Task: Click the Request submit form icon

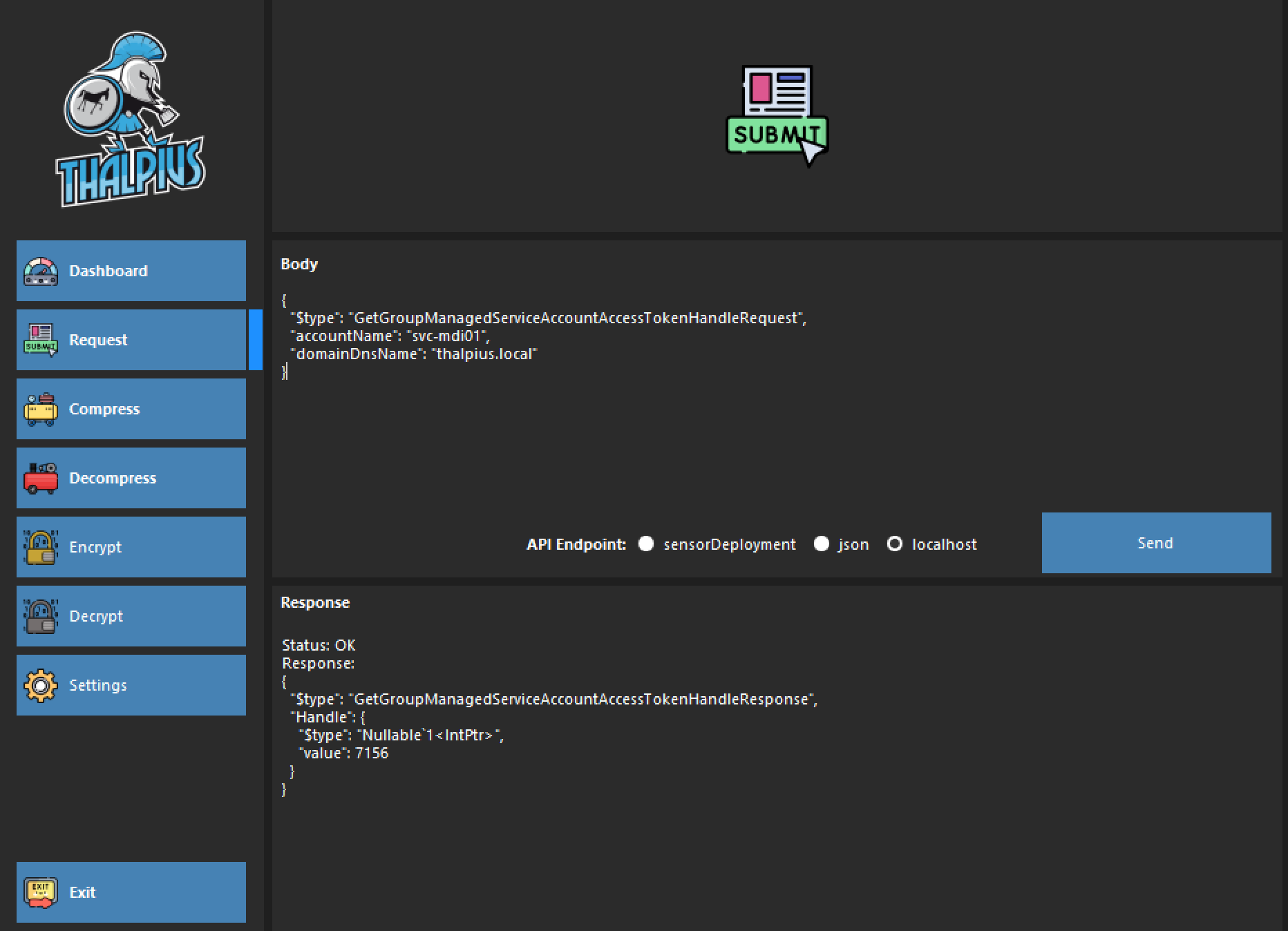Action: click(x=41, y=340)
